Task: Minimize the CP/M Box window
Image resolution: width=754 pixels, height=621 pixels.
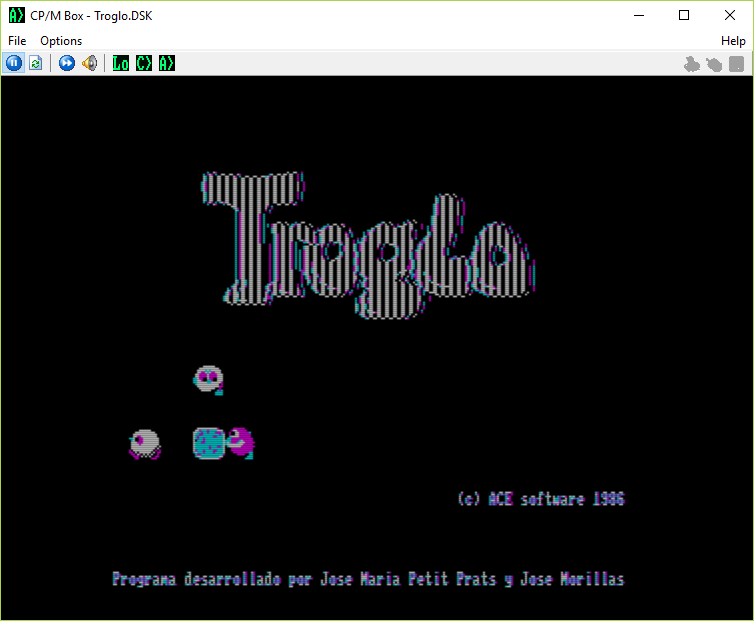Action: click(639, 15)
